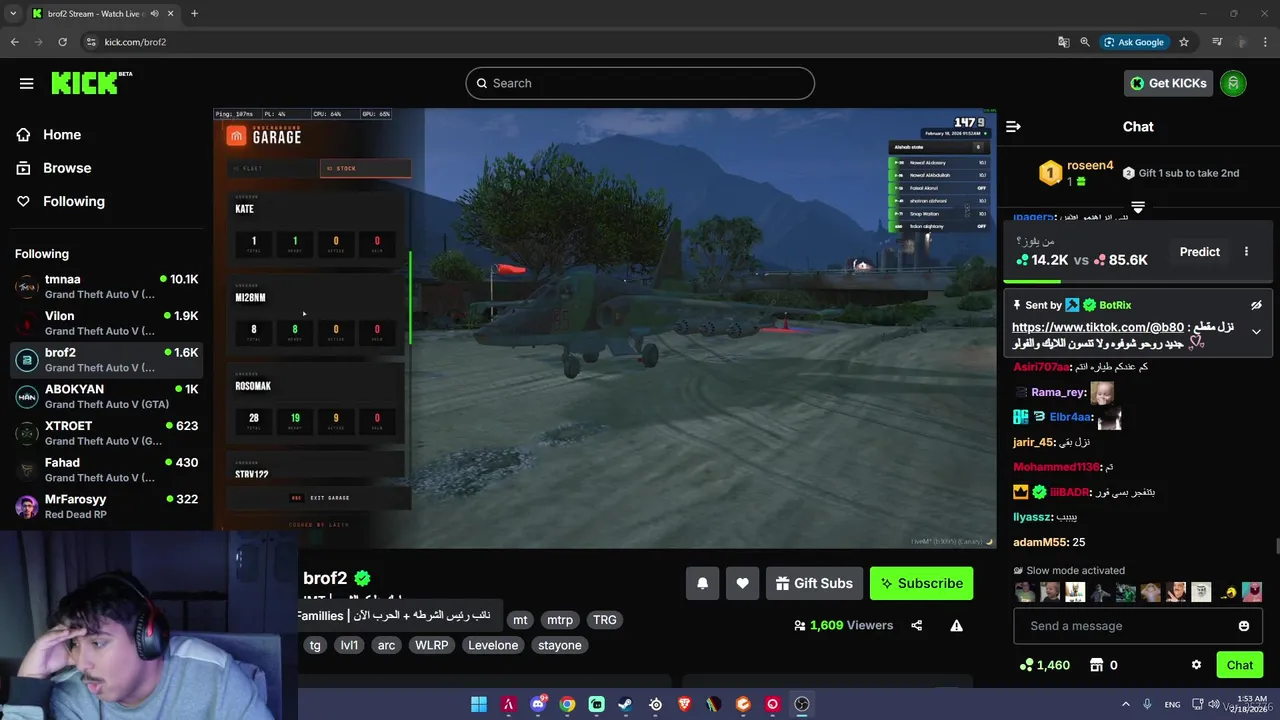Click the notification bell under the stream
This screenshot has height=720, width=1280.
click(702, 583)
